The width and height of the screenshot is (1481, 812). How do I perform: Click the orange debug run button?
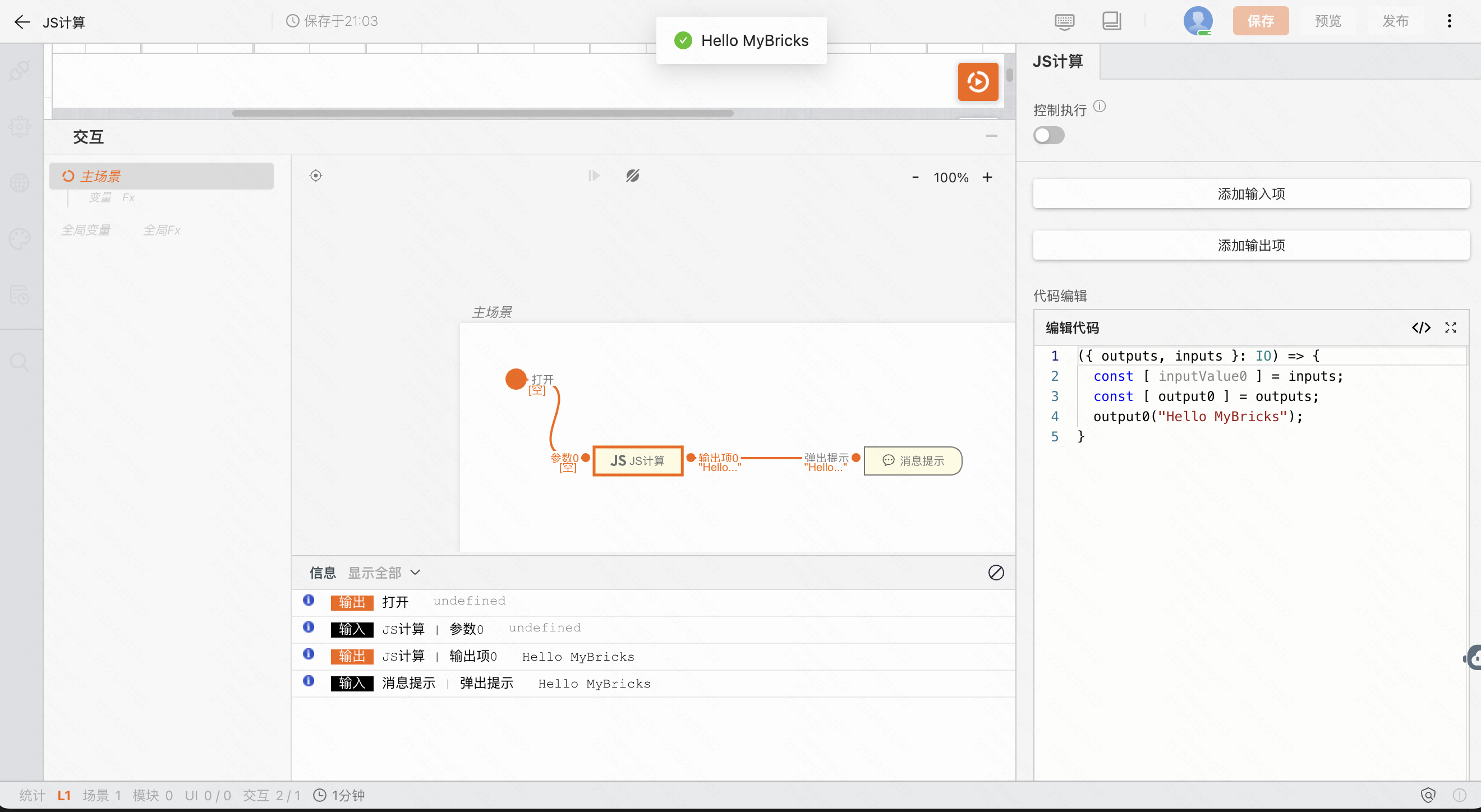(x=977, y=82)
